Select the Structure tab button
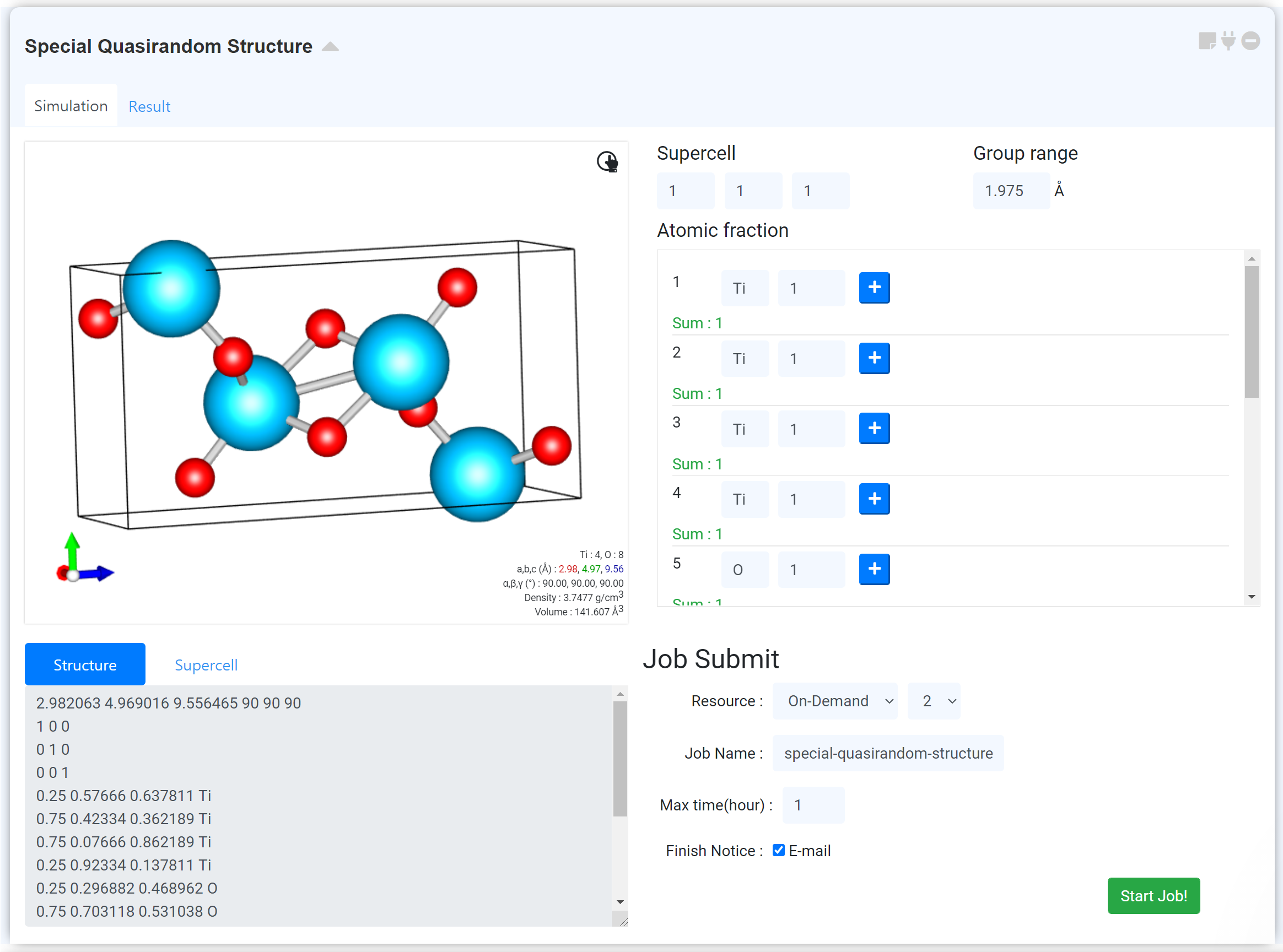Viewport: 1283px width, 952px height. [x=85, y=664]
